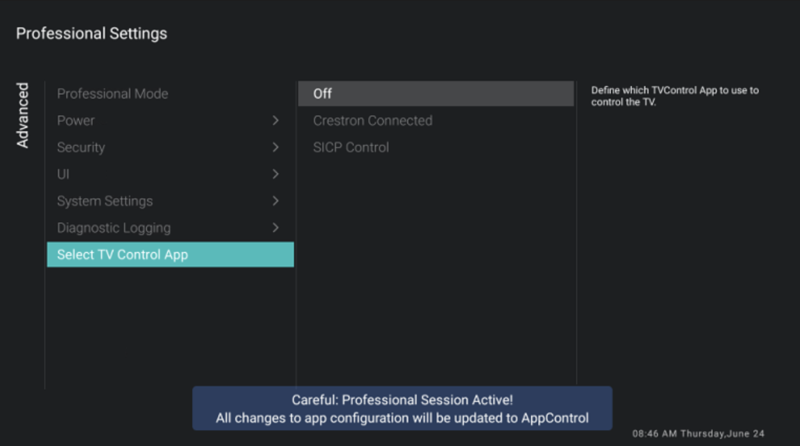Select the UI text label

pos(63,174)
